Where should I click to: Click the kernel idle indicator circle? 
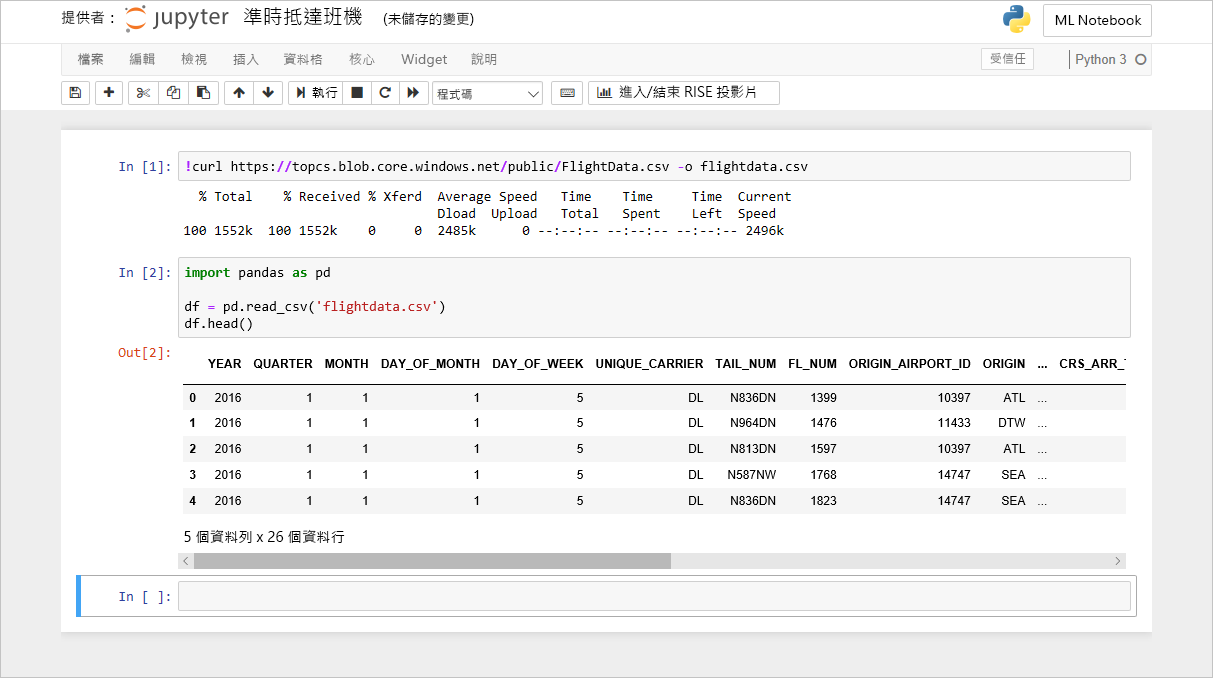point(1140,60)
